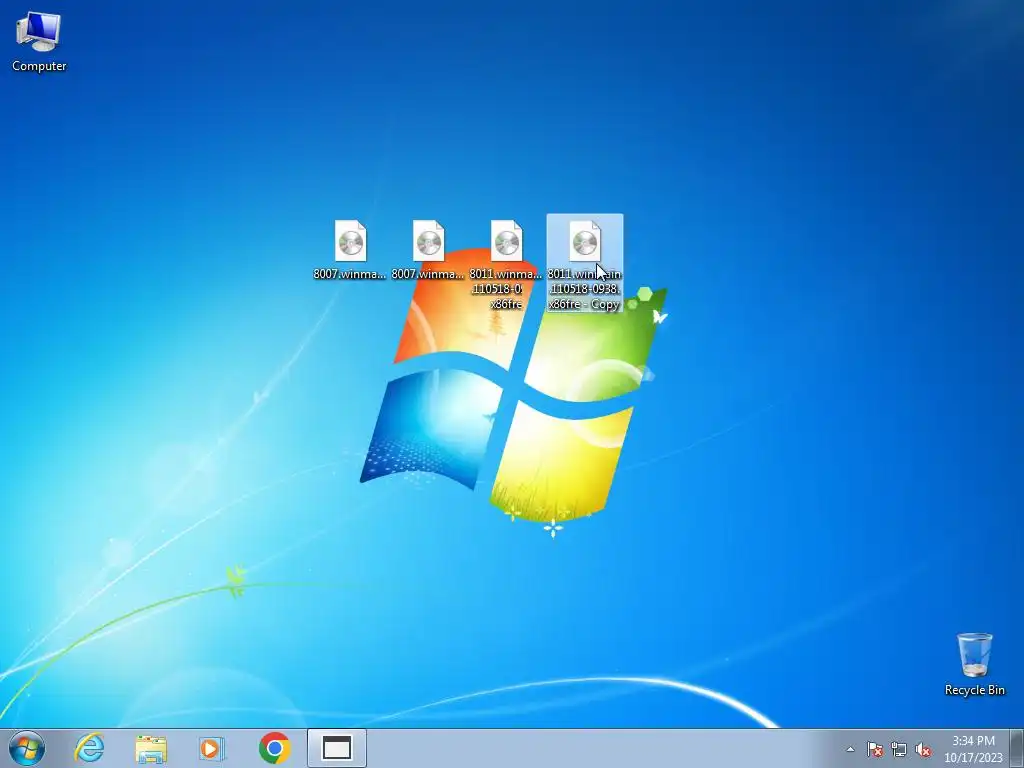Screen dimensions: 1024x768
Task: Select the 8007.winma... file beside the 8011 file
Action: [428, 250]
